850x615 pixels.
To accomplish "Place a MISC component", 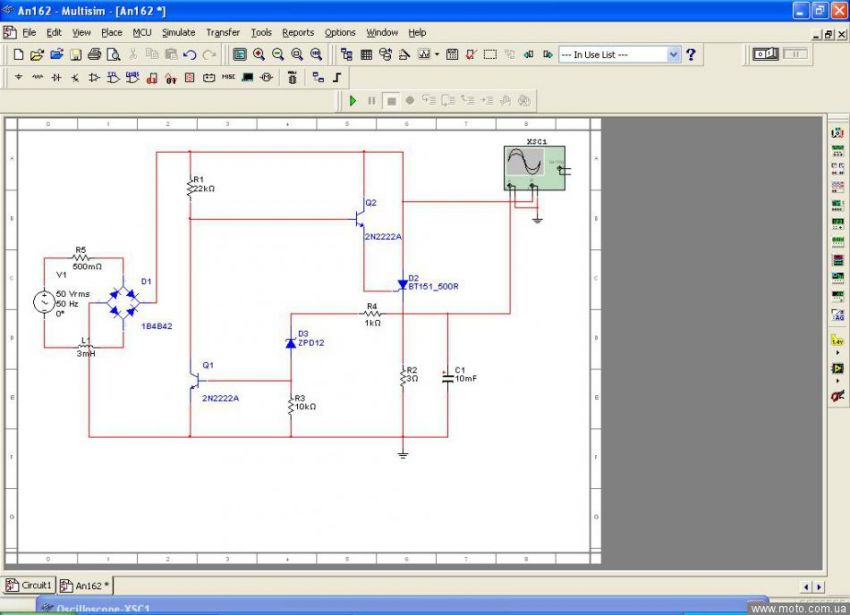I will (228, 77).
